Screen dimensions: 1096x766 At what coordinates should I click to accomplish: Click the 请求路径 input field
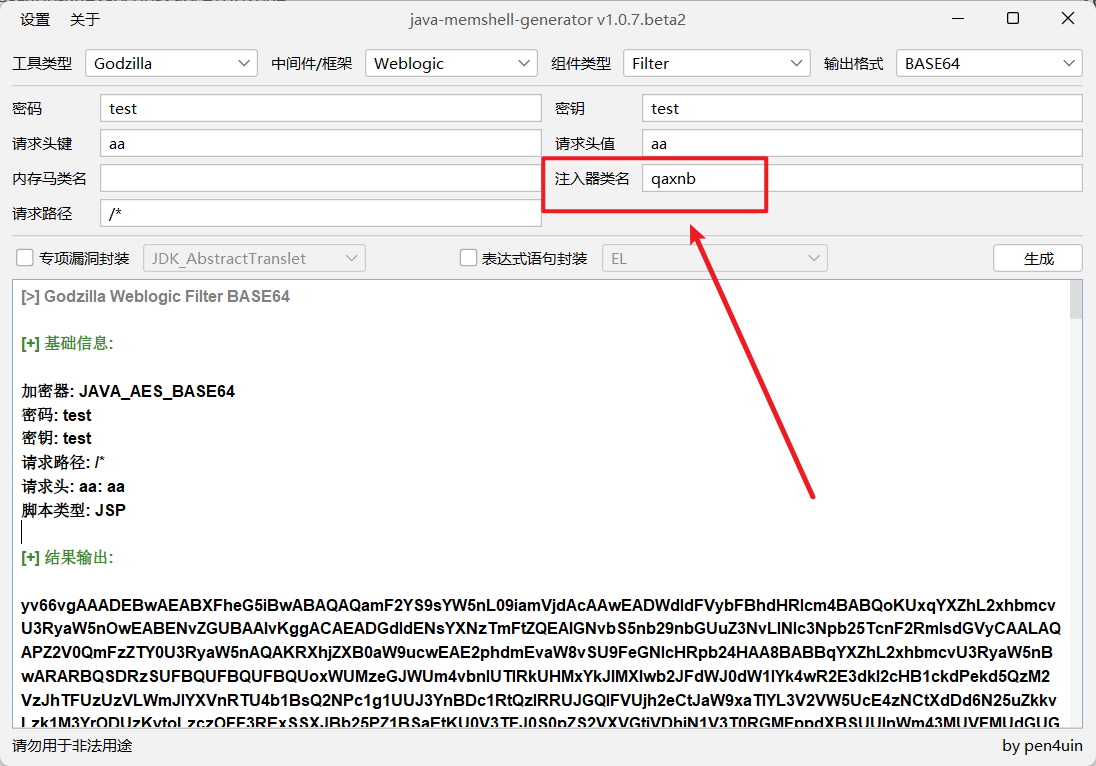coord(321,213)
